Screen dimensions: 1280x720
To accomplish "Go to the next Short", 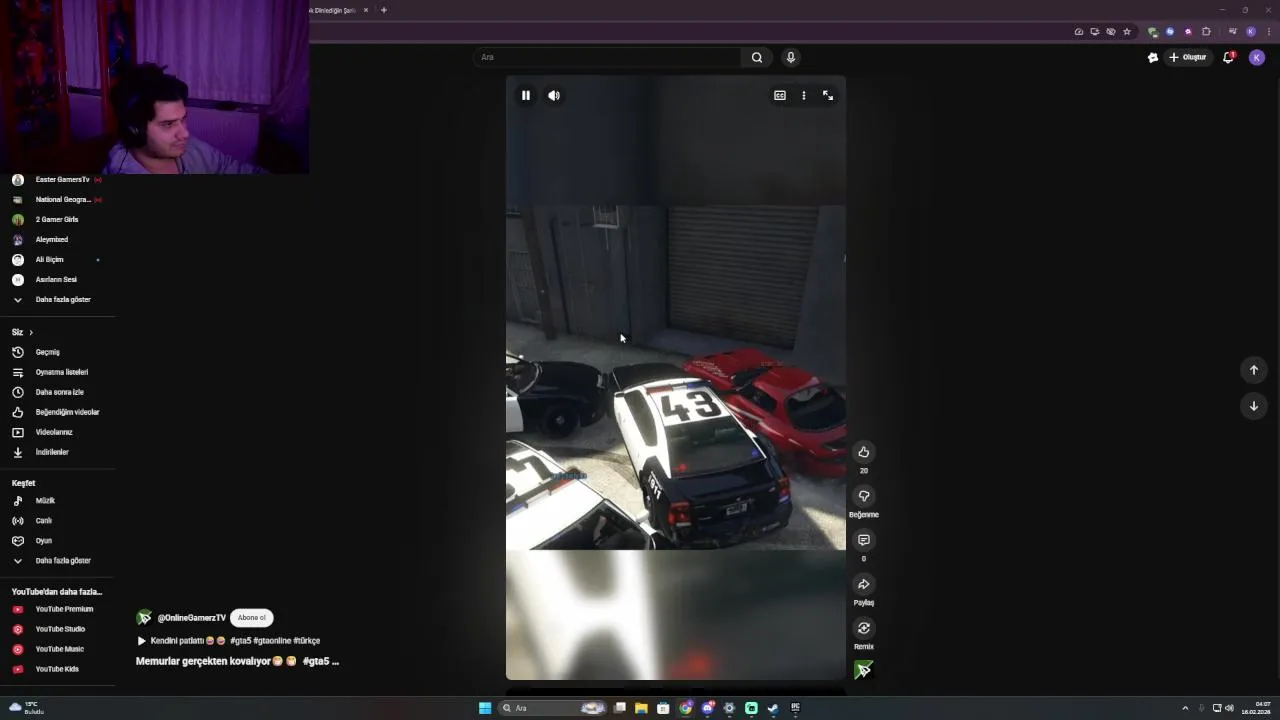I will (1254, 406).
